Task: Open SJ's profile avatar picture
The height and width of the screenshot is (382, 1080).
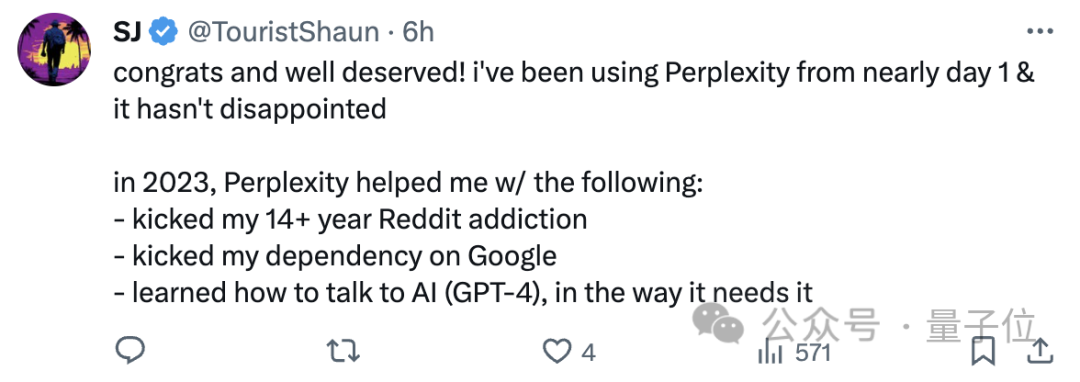Action: point(54,51)
